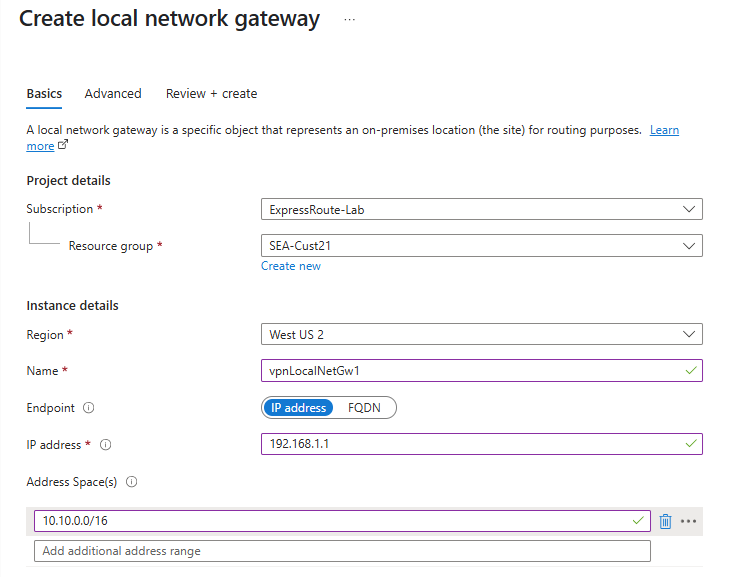The image size is (732, 577).
Task: Open title ellipsis more options menu
Action: pyautogui.click(x=350, y=19)
